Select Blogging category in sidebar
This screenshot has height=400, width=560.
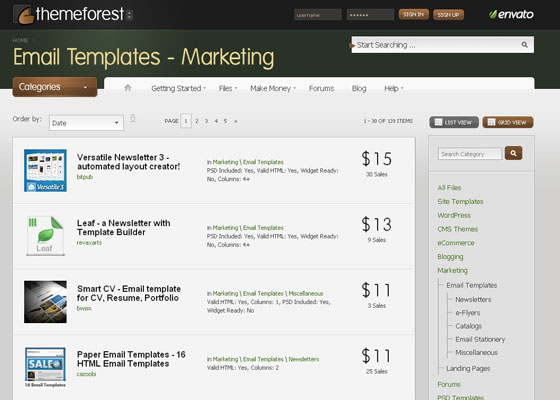pyautogui.click(x=450, y=256)
